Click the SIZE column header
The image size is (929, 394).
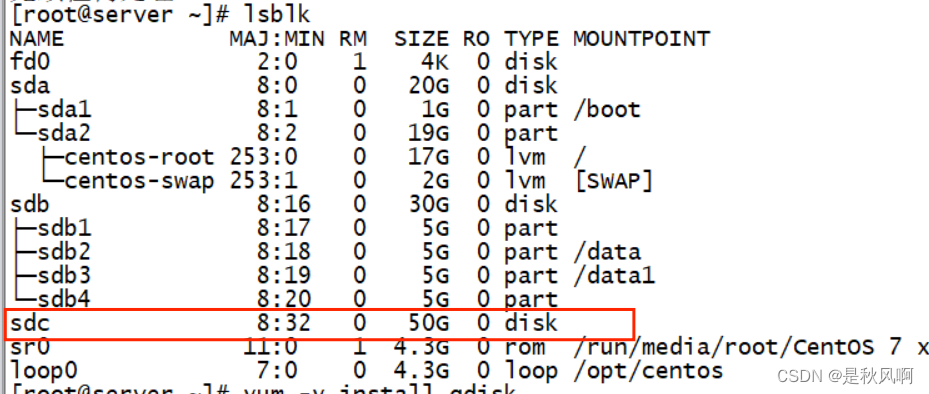[421, 39]
